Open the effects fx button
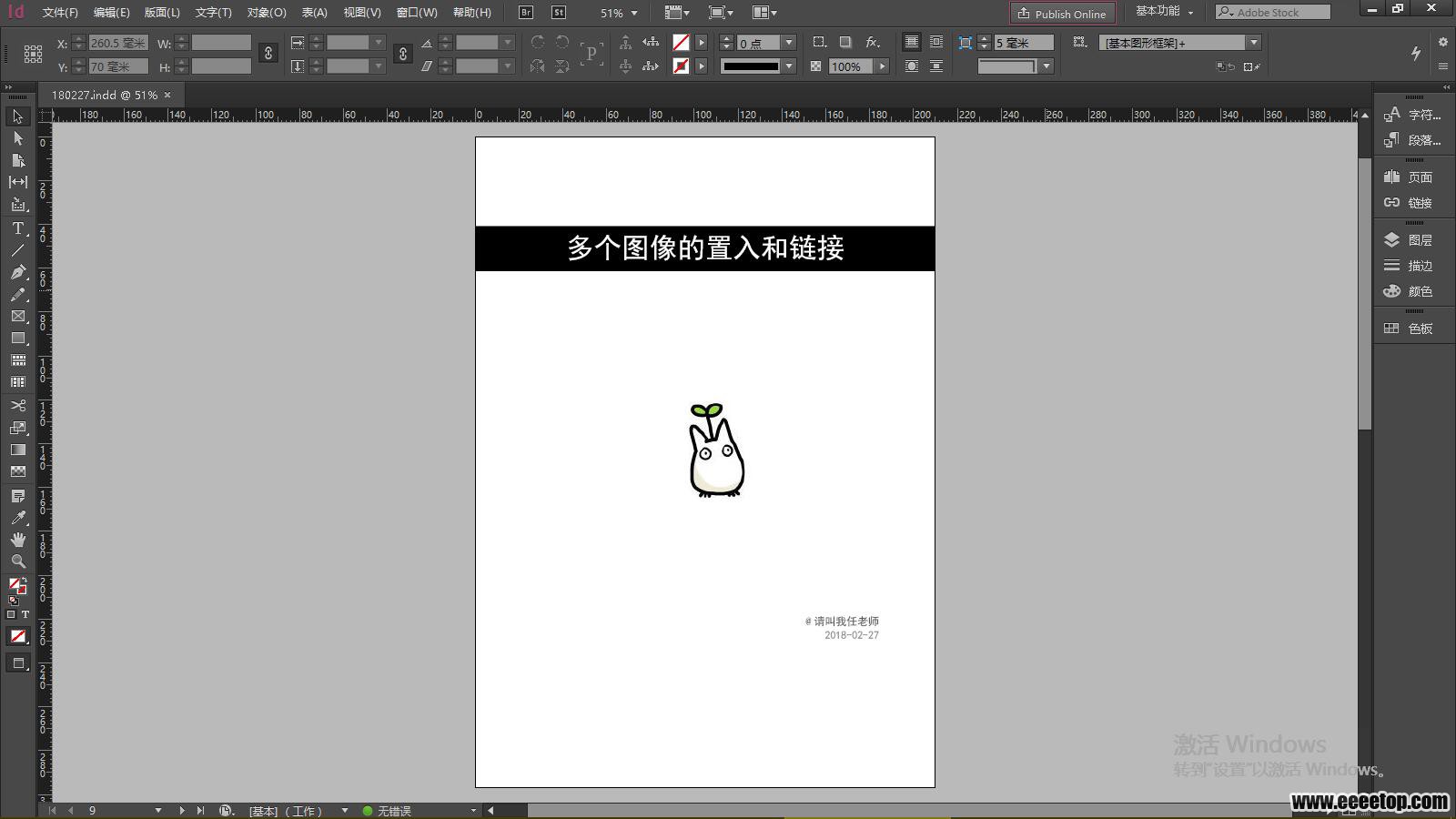Viewport: 1456px width, 819px height. 873,42
